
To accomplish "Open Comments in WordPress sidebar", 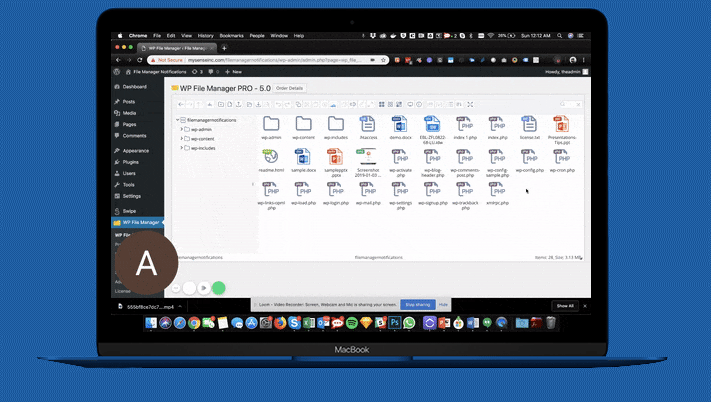I will coord(137,136).
